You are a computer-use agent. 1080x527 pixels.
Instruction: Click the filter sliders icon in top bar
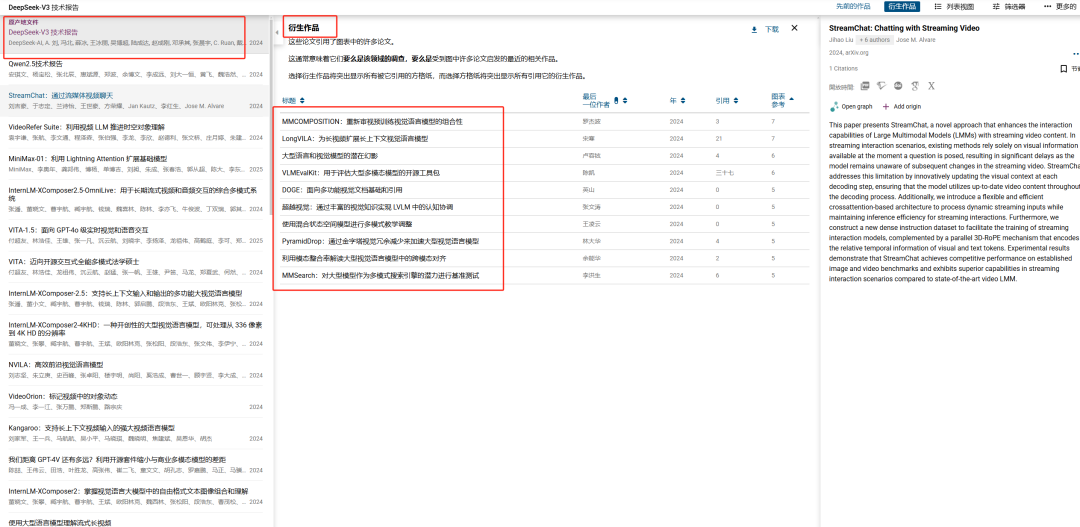point(996,6)
